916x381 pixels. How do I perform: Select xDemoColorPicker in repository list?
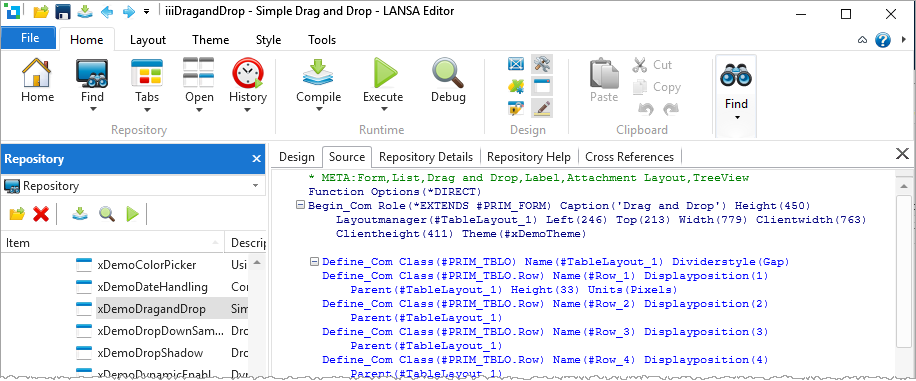pyautogui.click(x=147, y=265)
